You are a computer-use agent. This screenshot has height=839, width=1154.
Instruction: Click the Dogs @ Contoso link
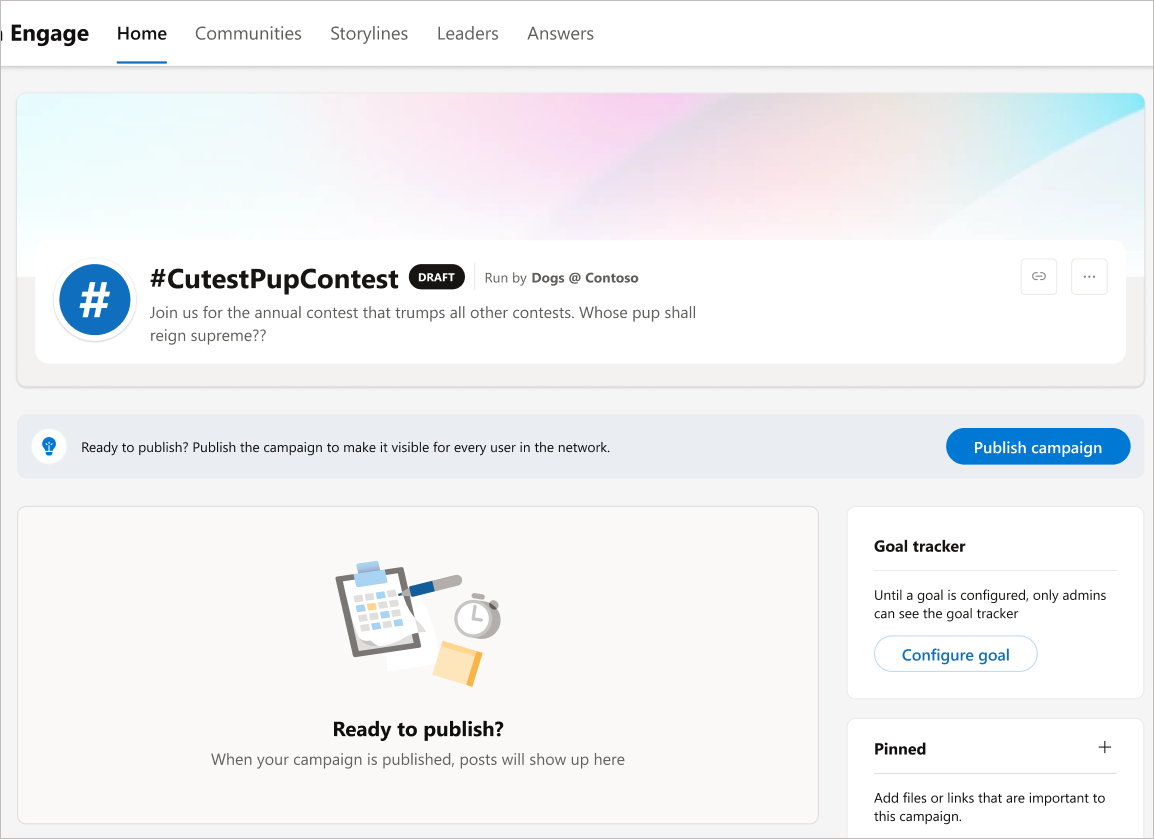585,278
